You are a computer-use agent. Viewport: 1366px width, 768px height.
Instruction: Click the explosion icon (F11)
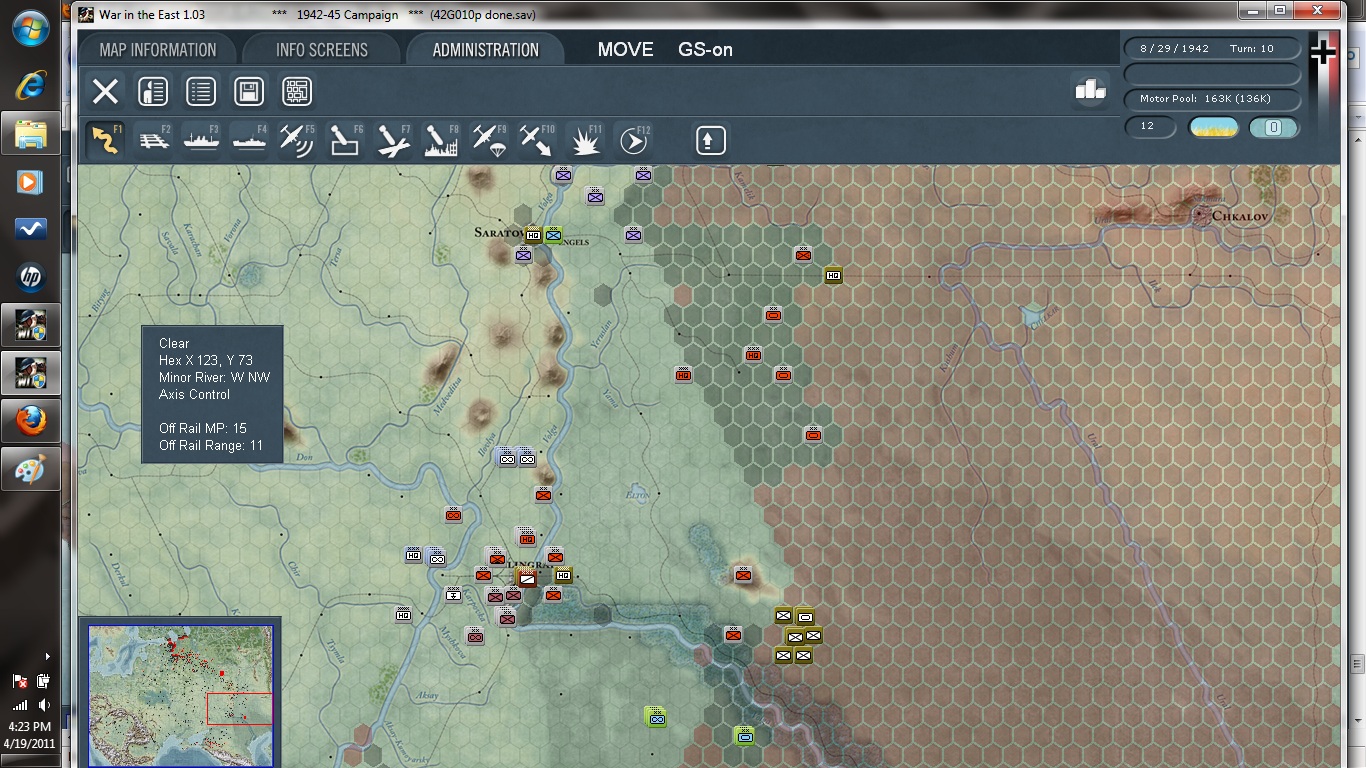(x=585, y=140)
